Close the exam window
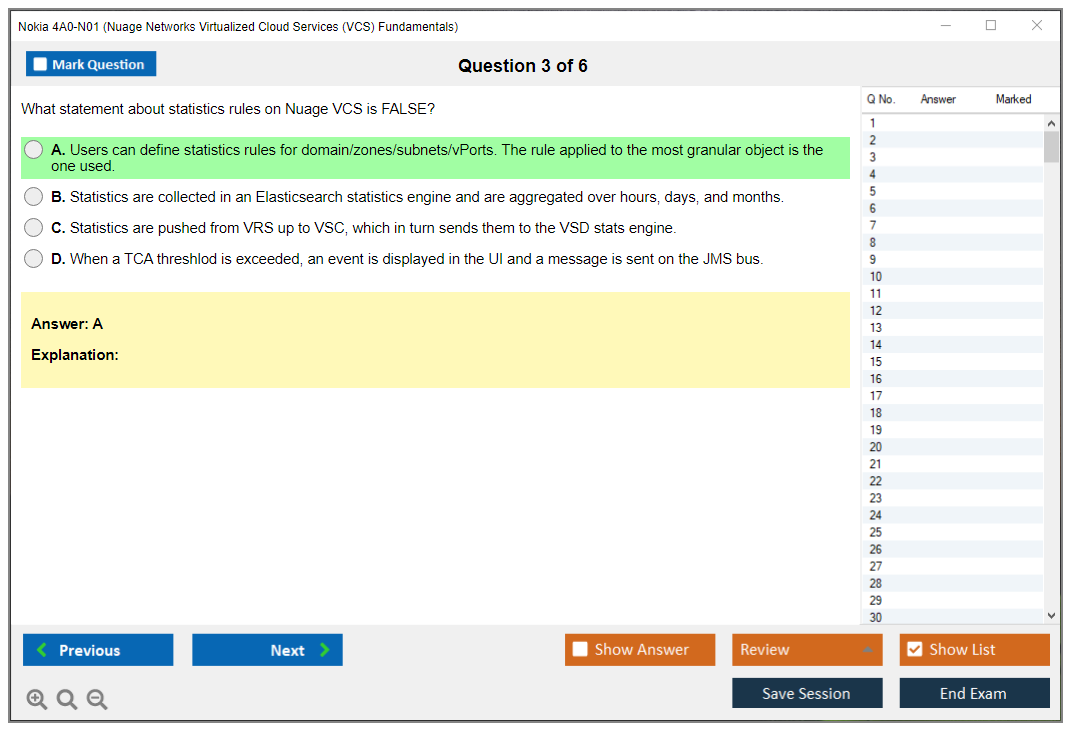Screen dimensions: 1075x735 [1037, 26]
